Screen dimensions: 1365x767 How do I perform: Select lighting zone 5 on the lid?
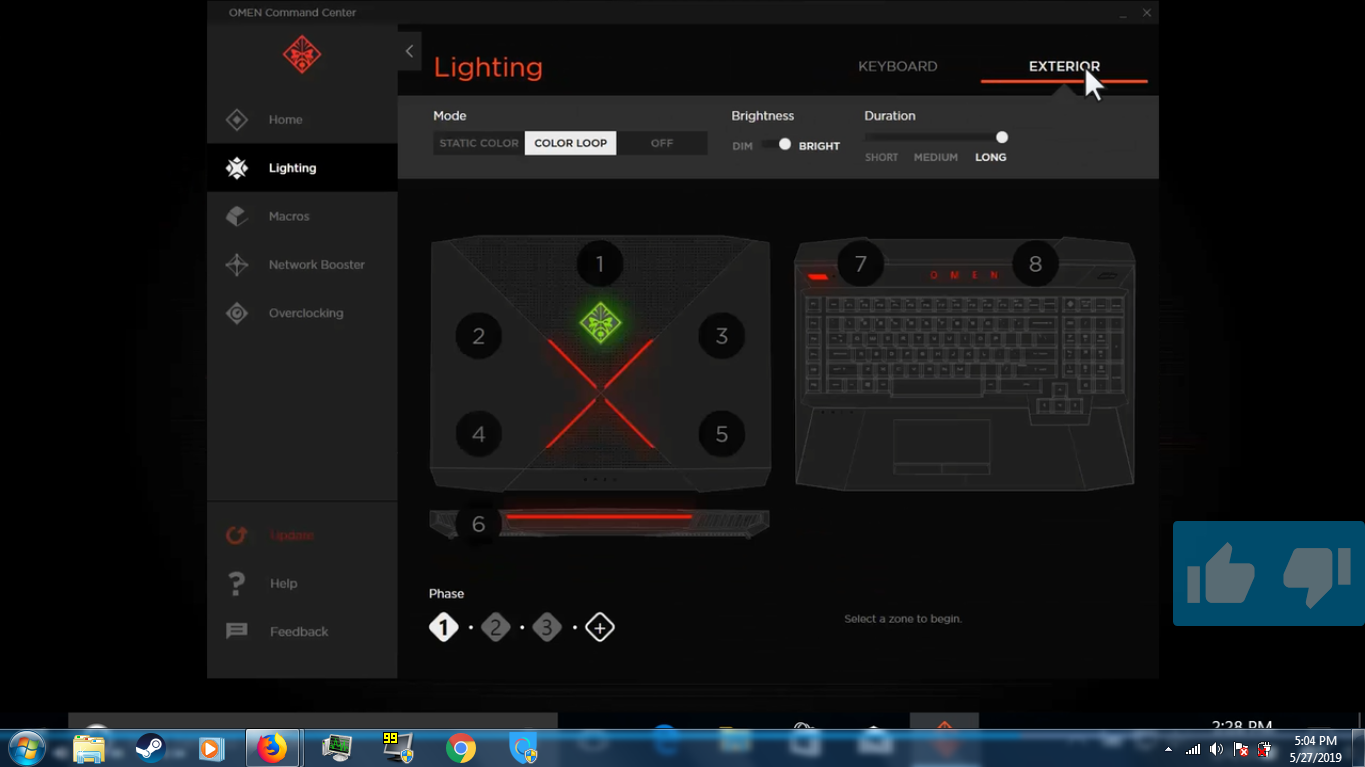(x=722, y=434)
